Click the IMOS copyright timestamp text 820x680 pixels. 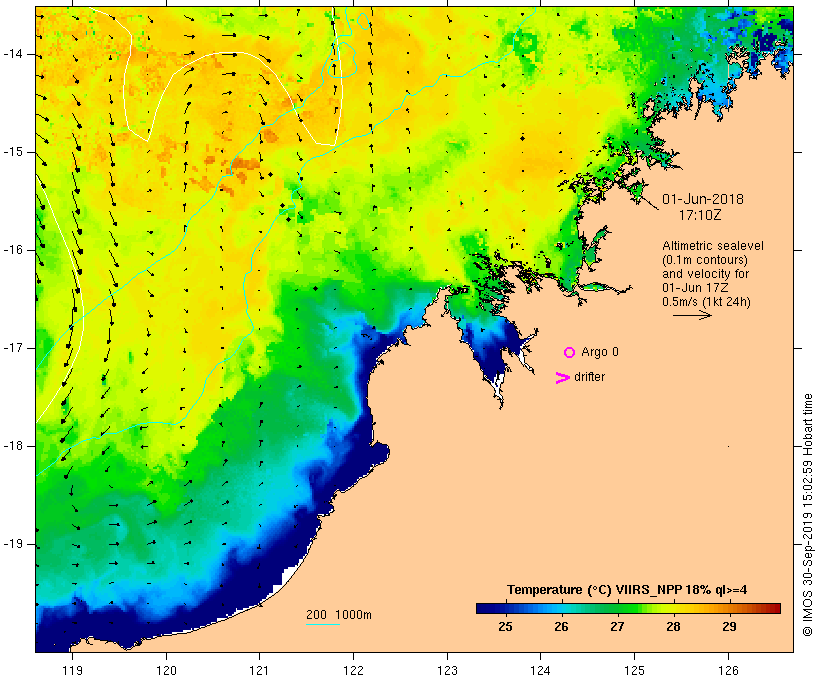(807, 515)
